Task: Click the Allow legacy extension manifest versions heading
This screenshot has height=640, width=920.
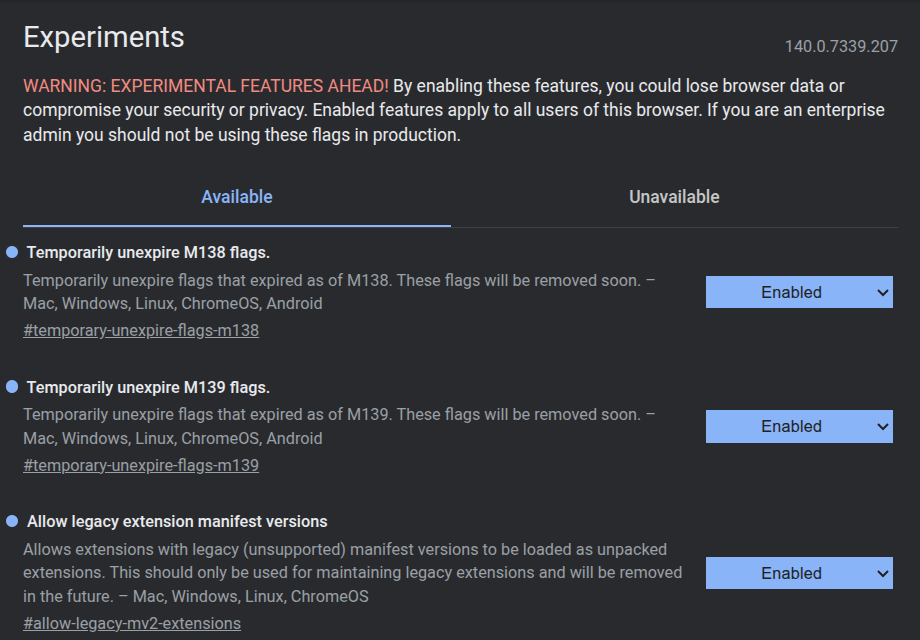Action: point(176,521)
